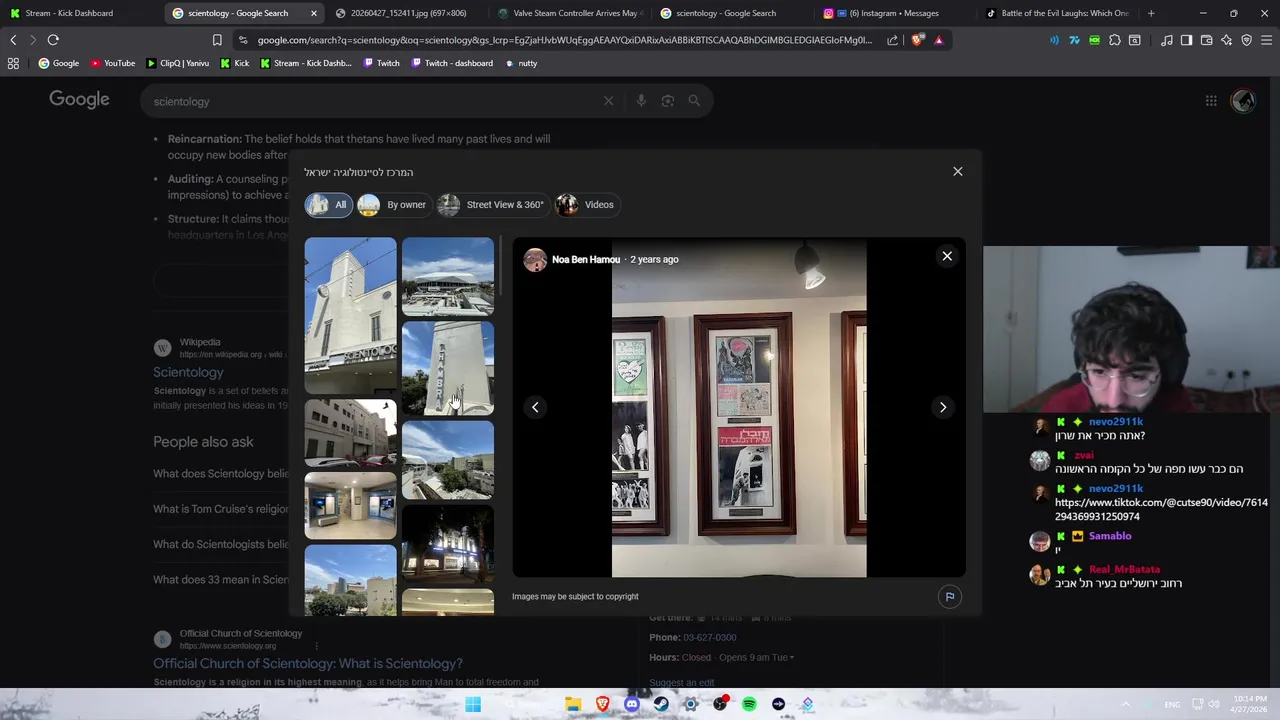
Task: Go back in browser history
Action: 13,40
